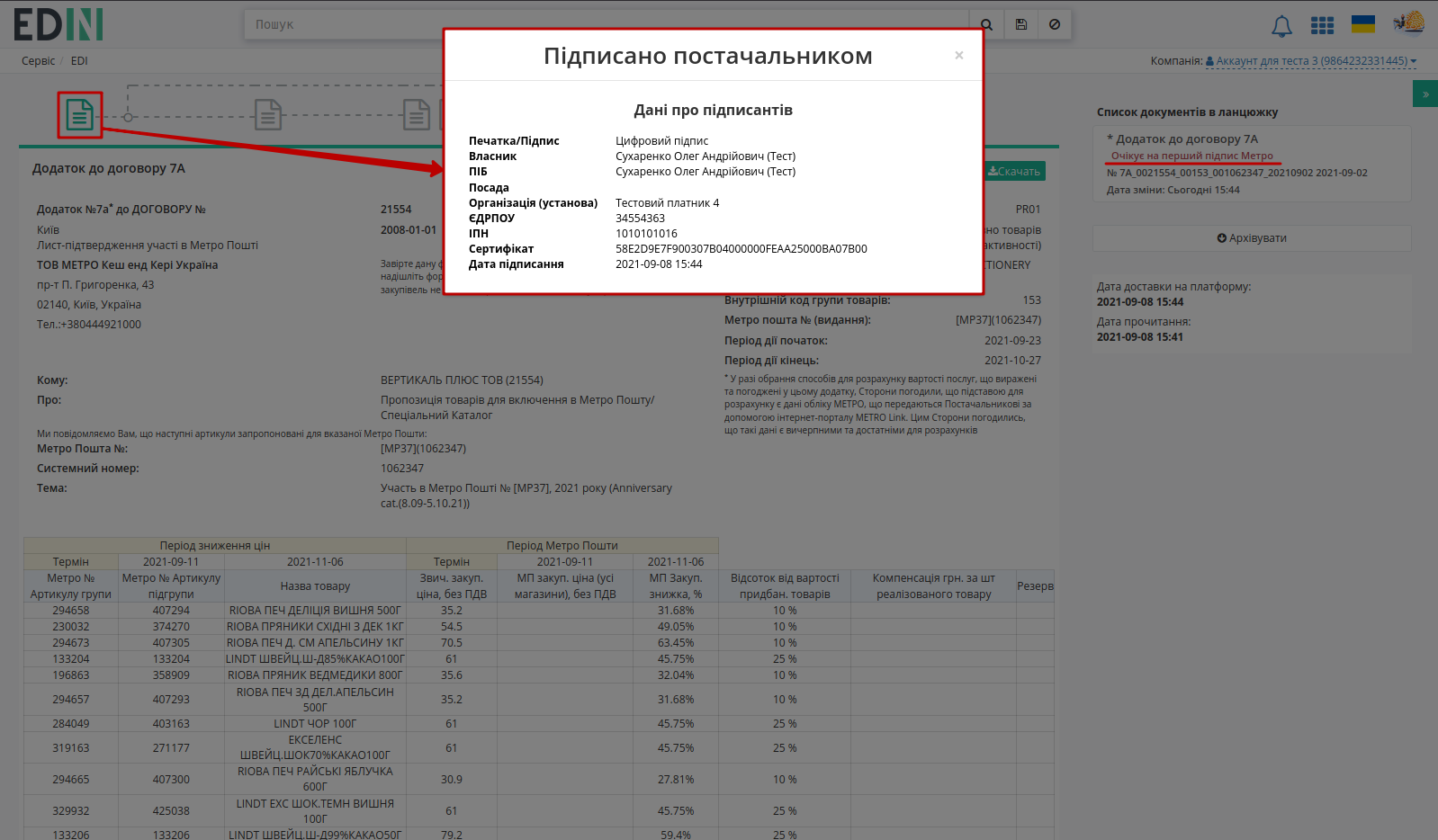Go to EDI breadcrumb

pos(79,61)
